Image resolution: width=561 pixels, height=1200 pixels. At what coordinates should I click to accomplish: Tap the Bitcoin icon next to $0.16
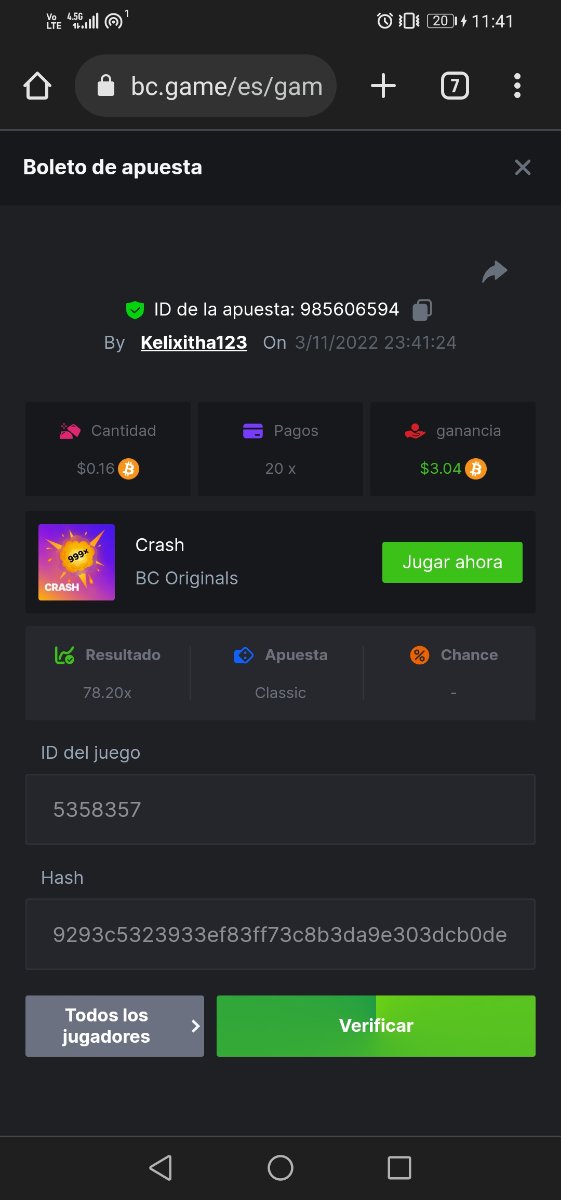pyautogui.click(x=128, y=468)
